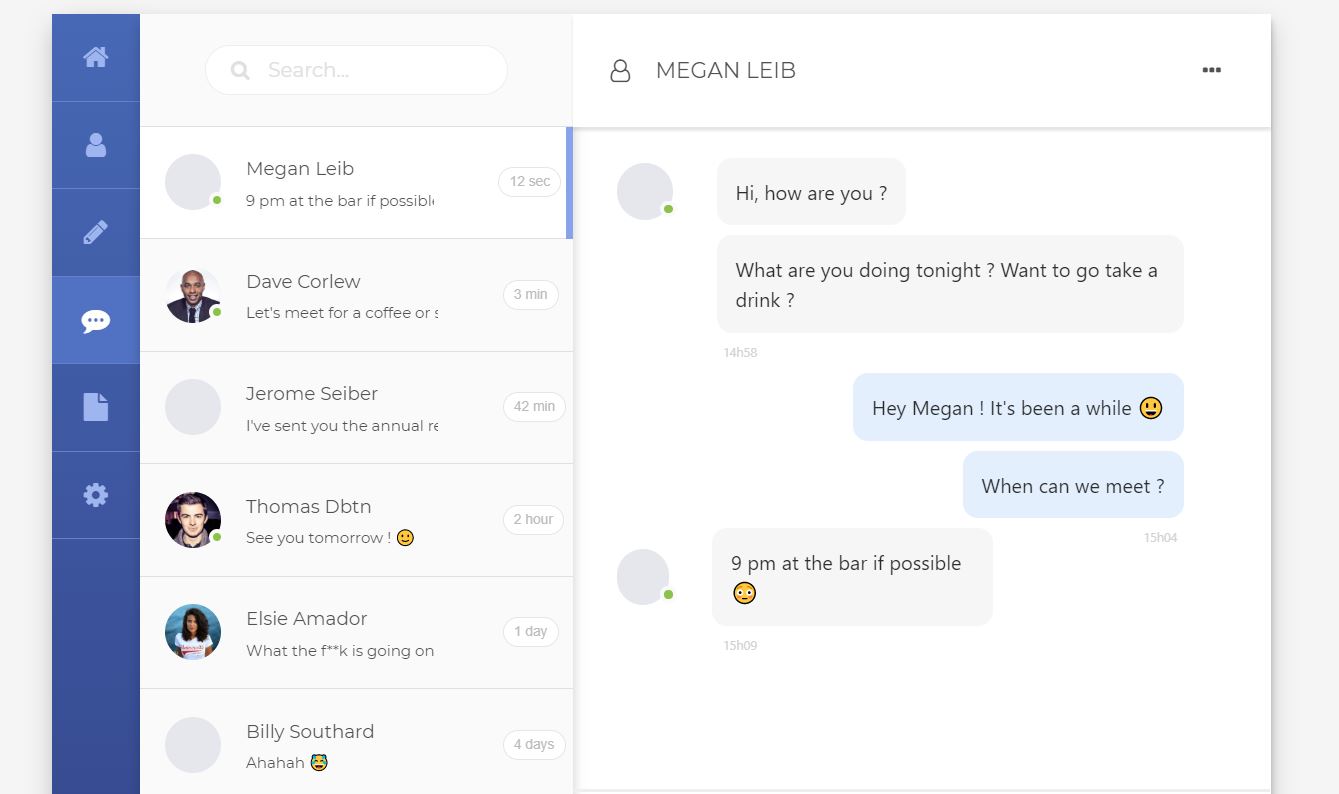Go to the Home sidebar icon

96,57
